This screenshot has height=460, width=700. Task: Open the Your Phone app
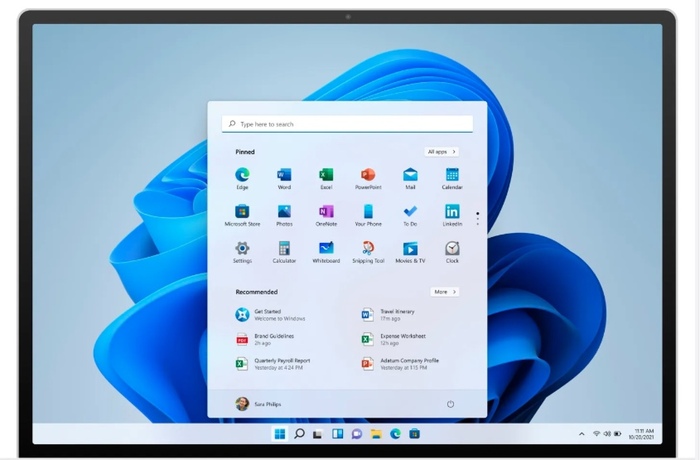[x=368, y=215]
